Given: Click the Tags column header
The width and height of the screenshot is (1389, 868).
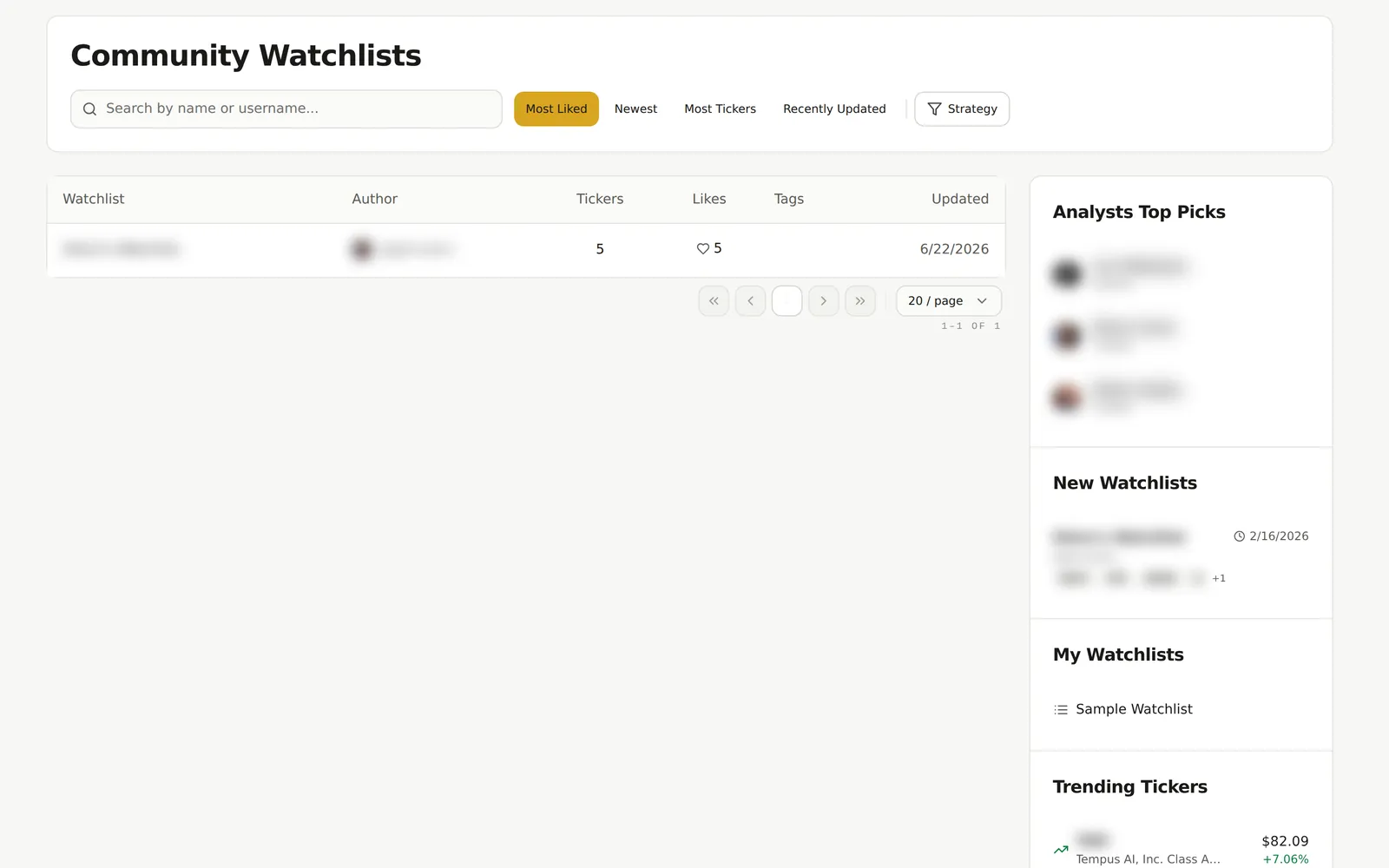Looking at the screenshot, I should click(x=789, y=199).
